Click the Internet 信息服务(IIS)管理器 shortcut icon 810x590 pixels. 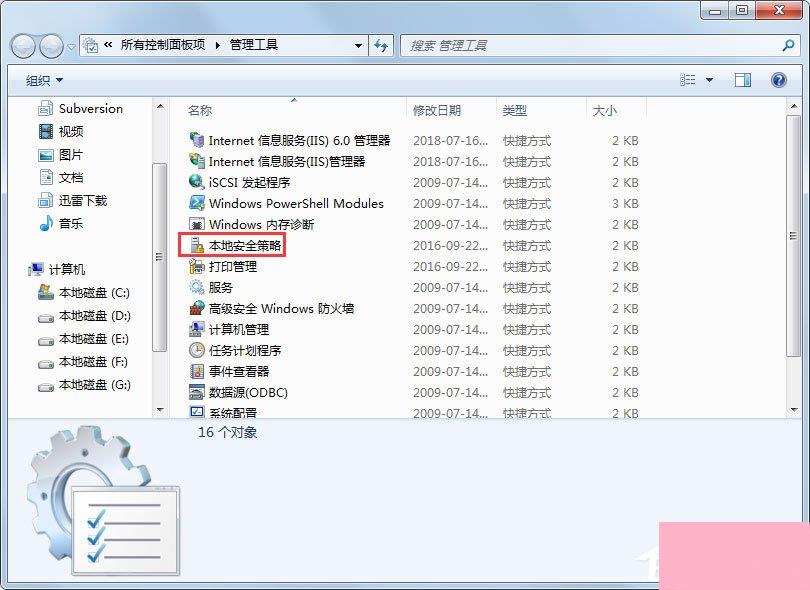pos(196,161)
